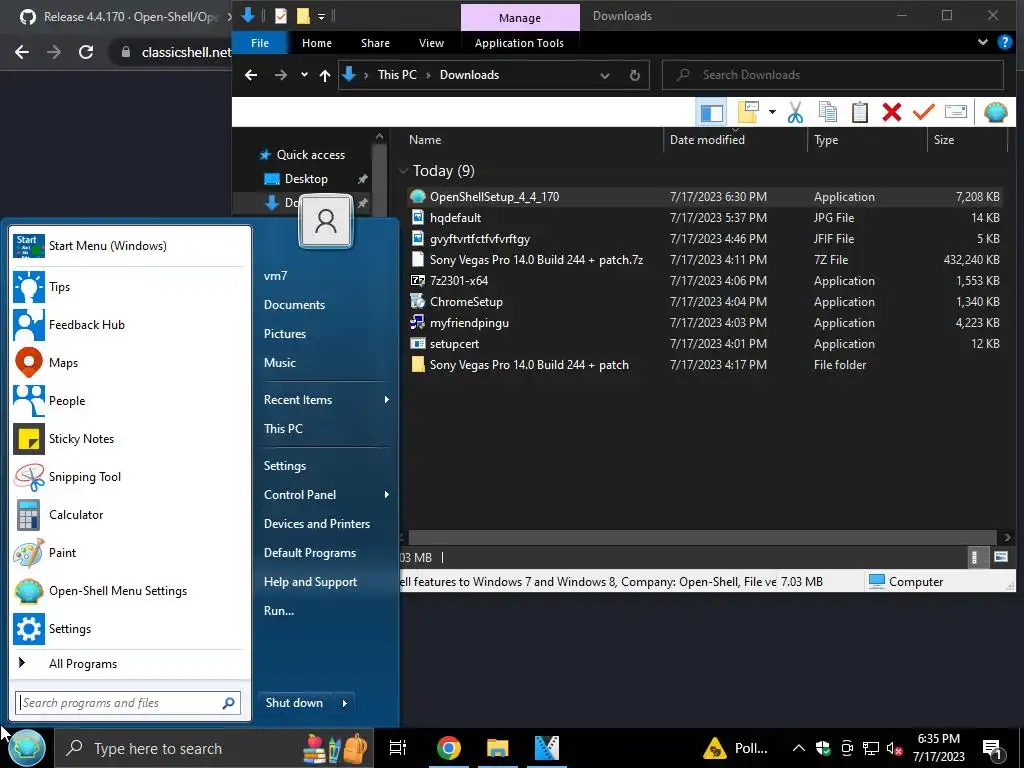Open Shut down options arrow

[x=344, y=703]
